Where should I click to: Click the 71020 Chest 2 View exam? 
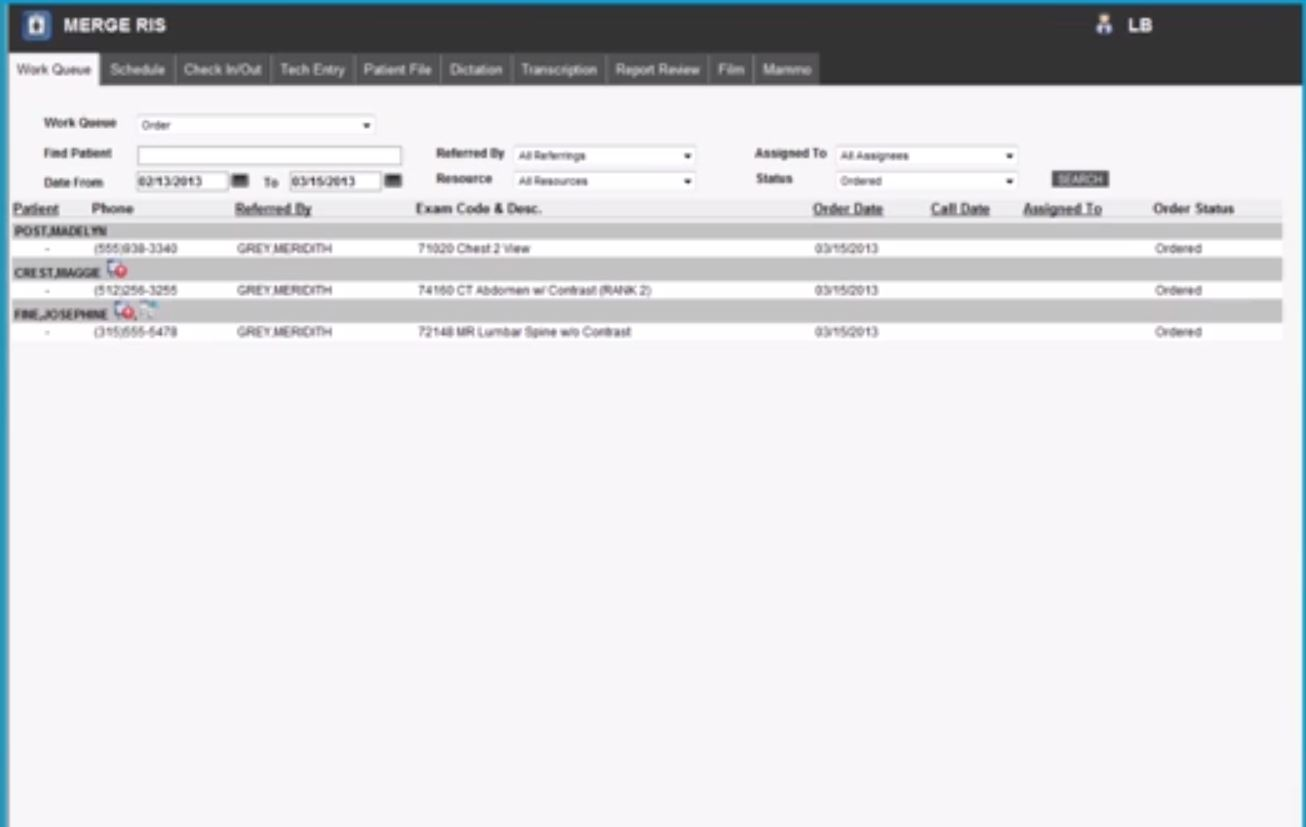point(474,249)
